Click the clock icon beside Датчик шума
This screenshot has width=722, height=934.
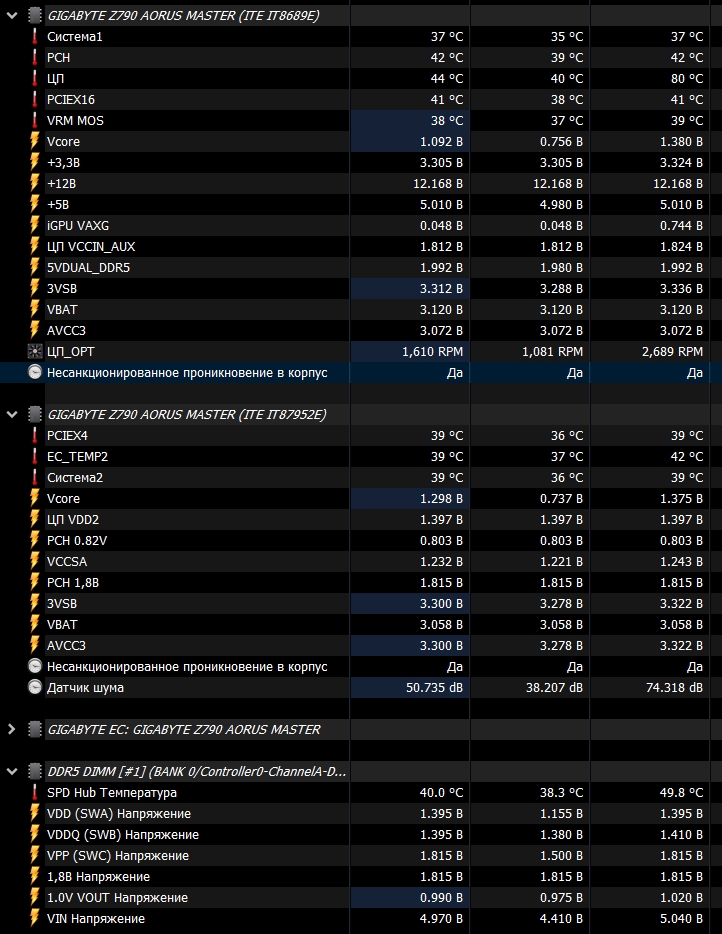pos(34,687)
